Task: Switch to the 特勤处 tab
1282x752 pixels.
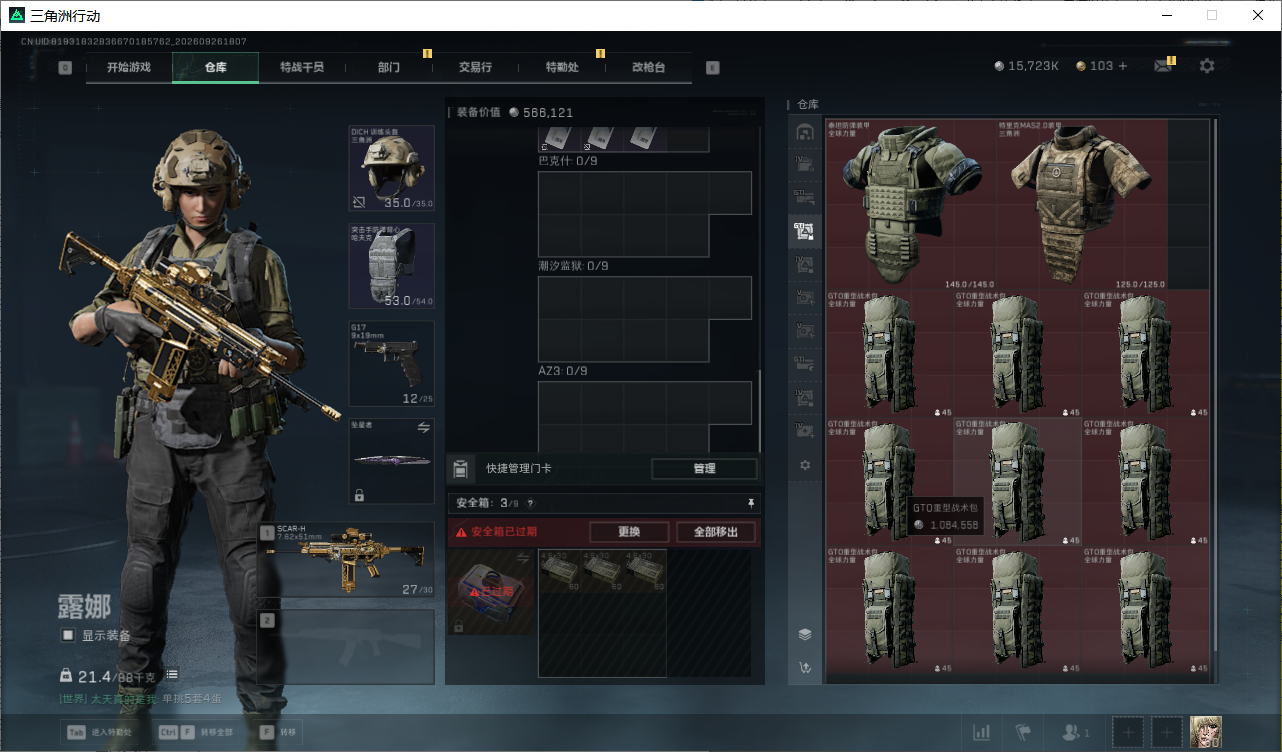Action: [x=562, y=67]
